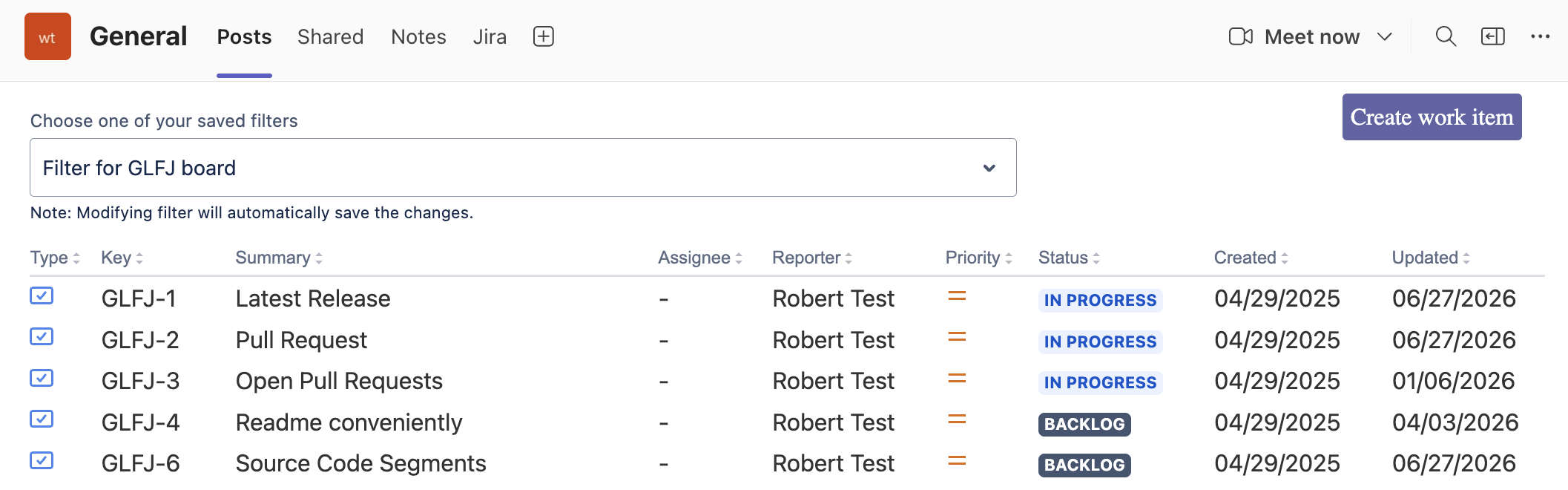Open the more options ellipsis menu

pyautogui.click(x=1541, y=36)
